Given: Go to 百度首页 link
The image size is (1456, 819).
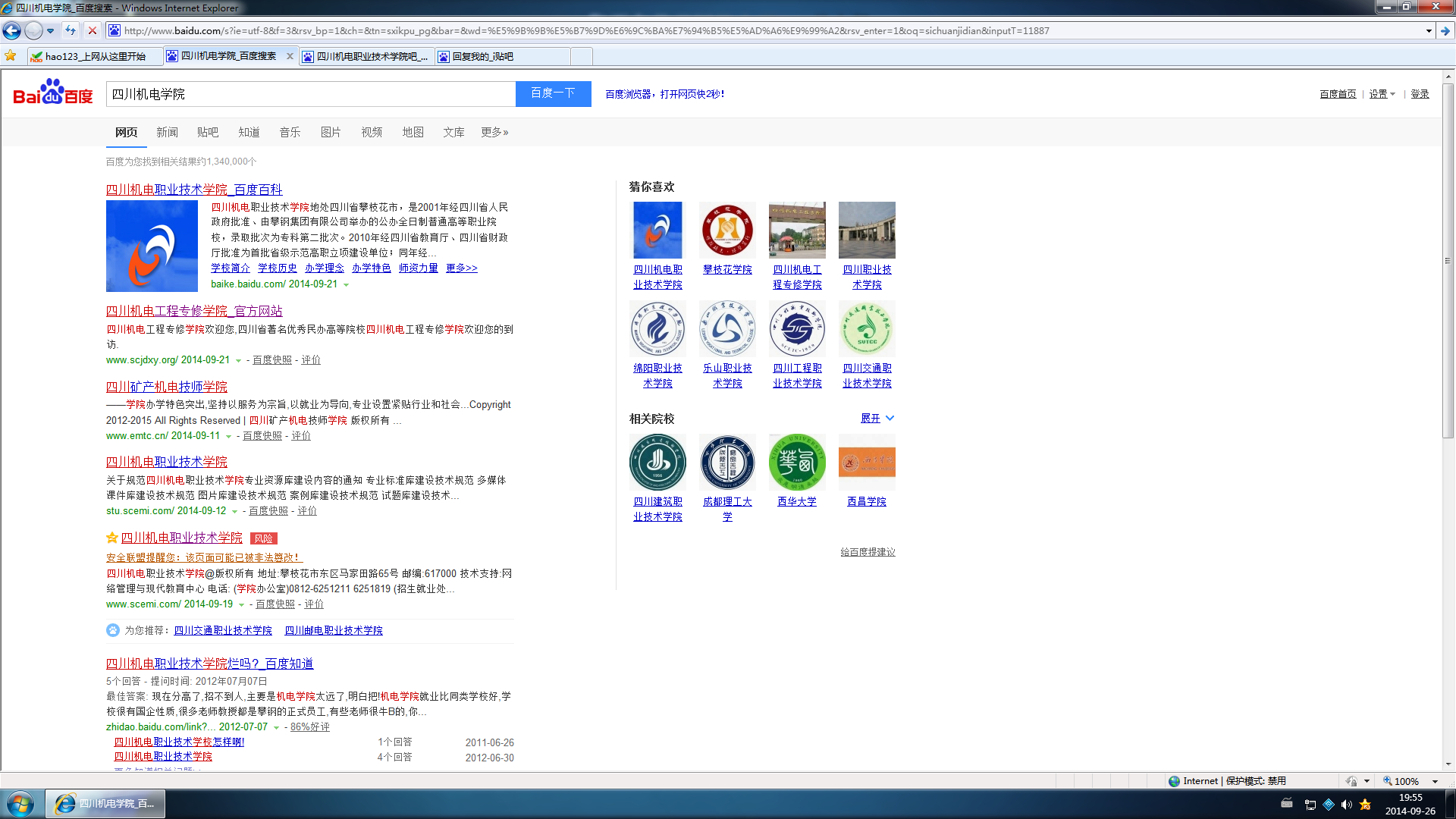Looking at the screenshot, I should [1338, 94].
